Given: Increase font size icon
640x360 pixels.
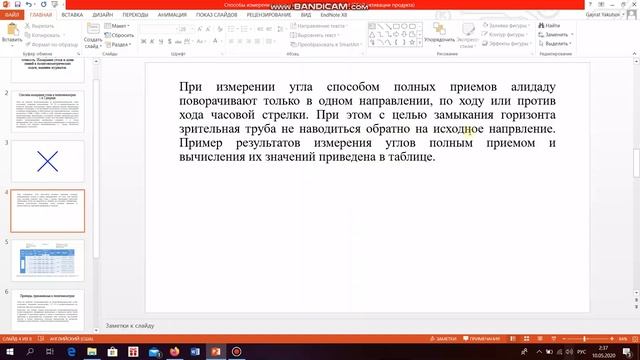Looking at the screenshot, I should click(200, 29).
